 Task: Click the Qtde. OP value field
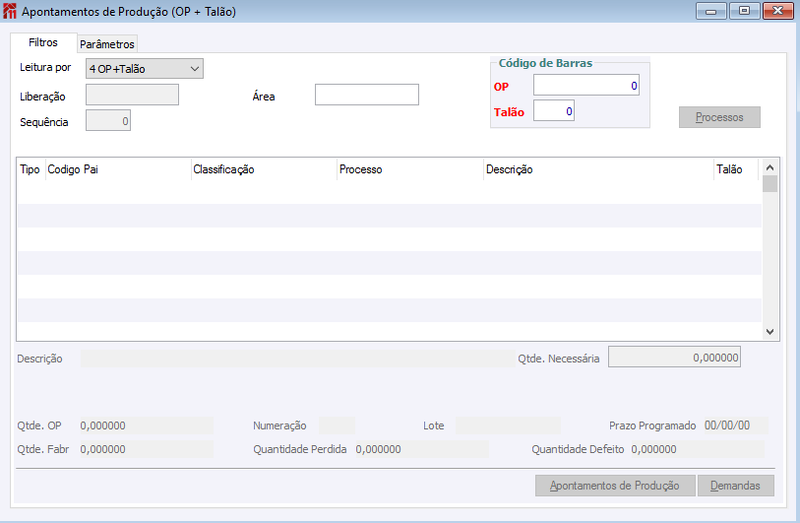pyautogui.click(x=146, y=426)
